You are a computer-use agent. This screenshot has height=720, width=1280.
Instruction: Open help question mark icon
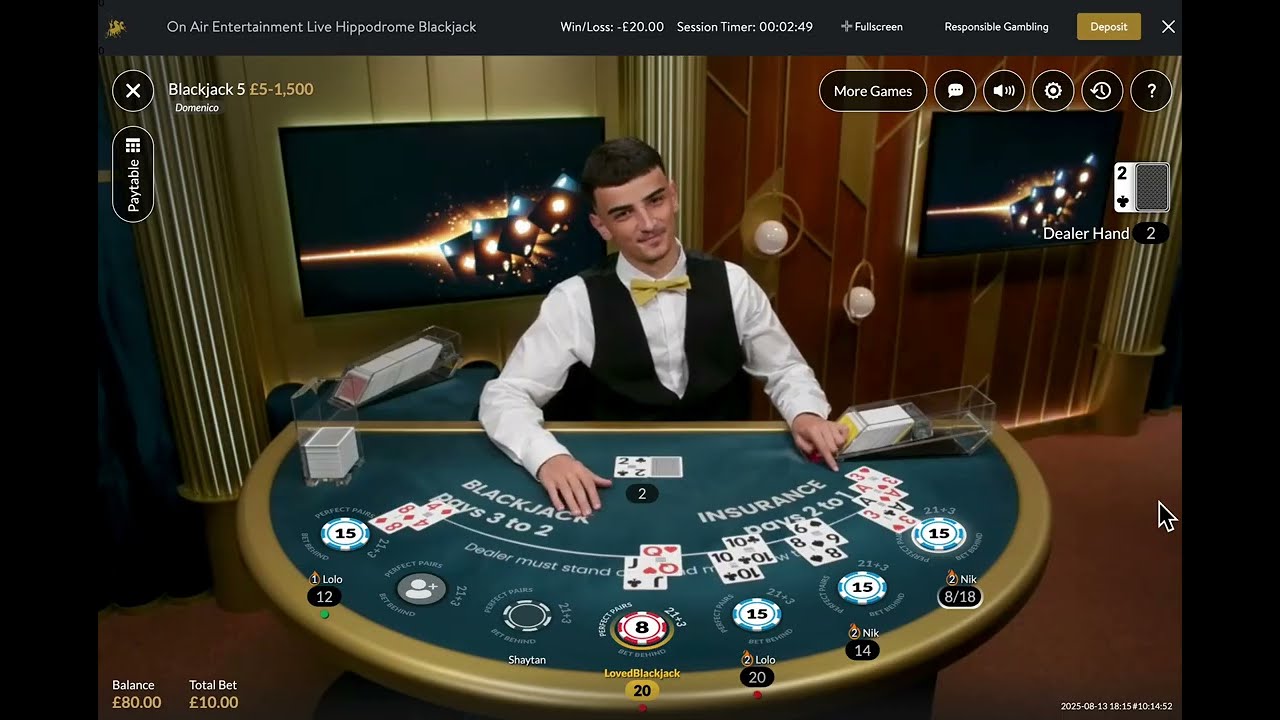pyautogui.click(x=1151, y=91)
